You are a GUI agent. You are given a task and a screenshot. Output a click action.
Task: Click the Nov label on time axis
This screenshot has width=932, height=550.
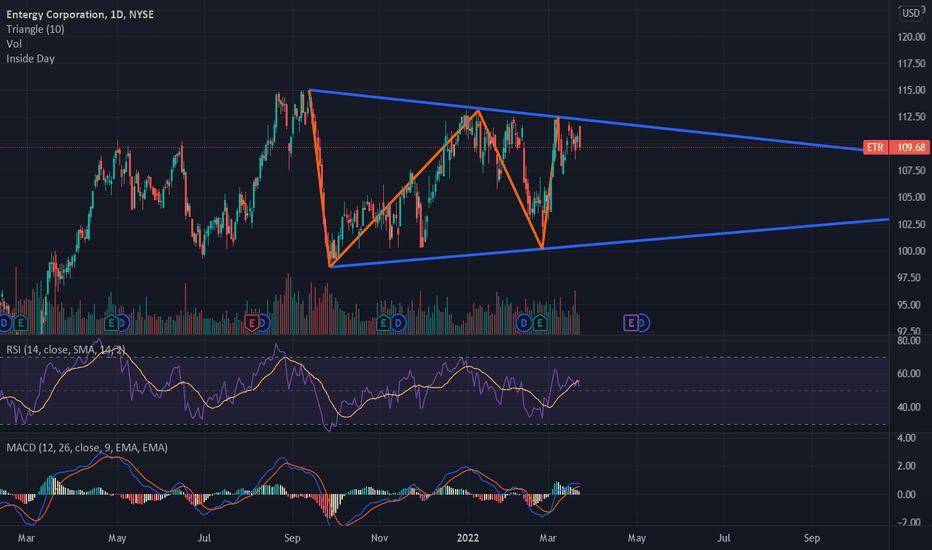[x=379, y=538]
